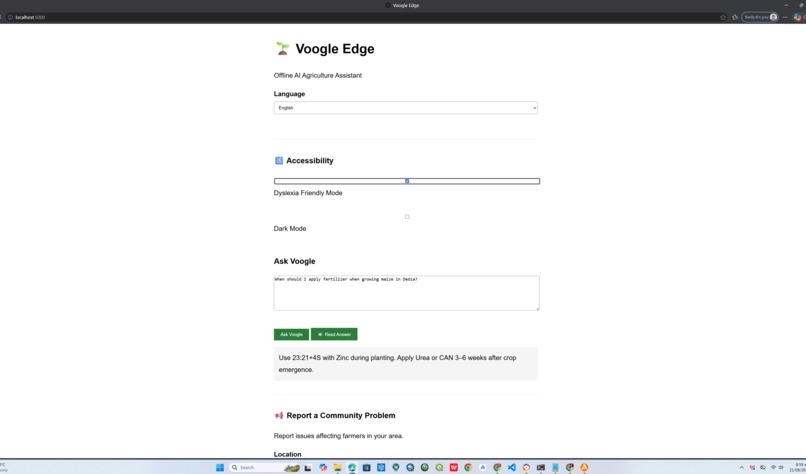Click the Offline AI Agriculture Assistant text
The height and width of the screenshot is (474, 806).
(x=318, y=75)
